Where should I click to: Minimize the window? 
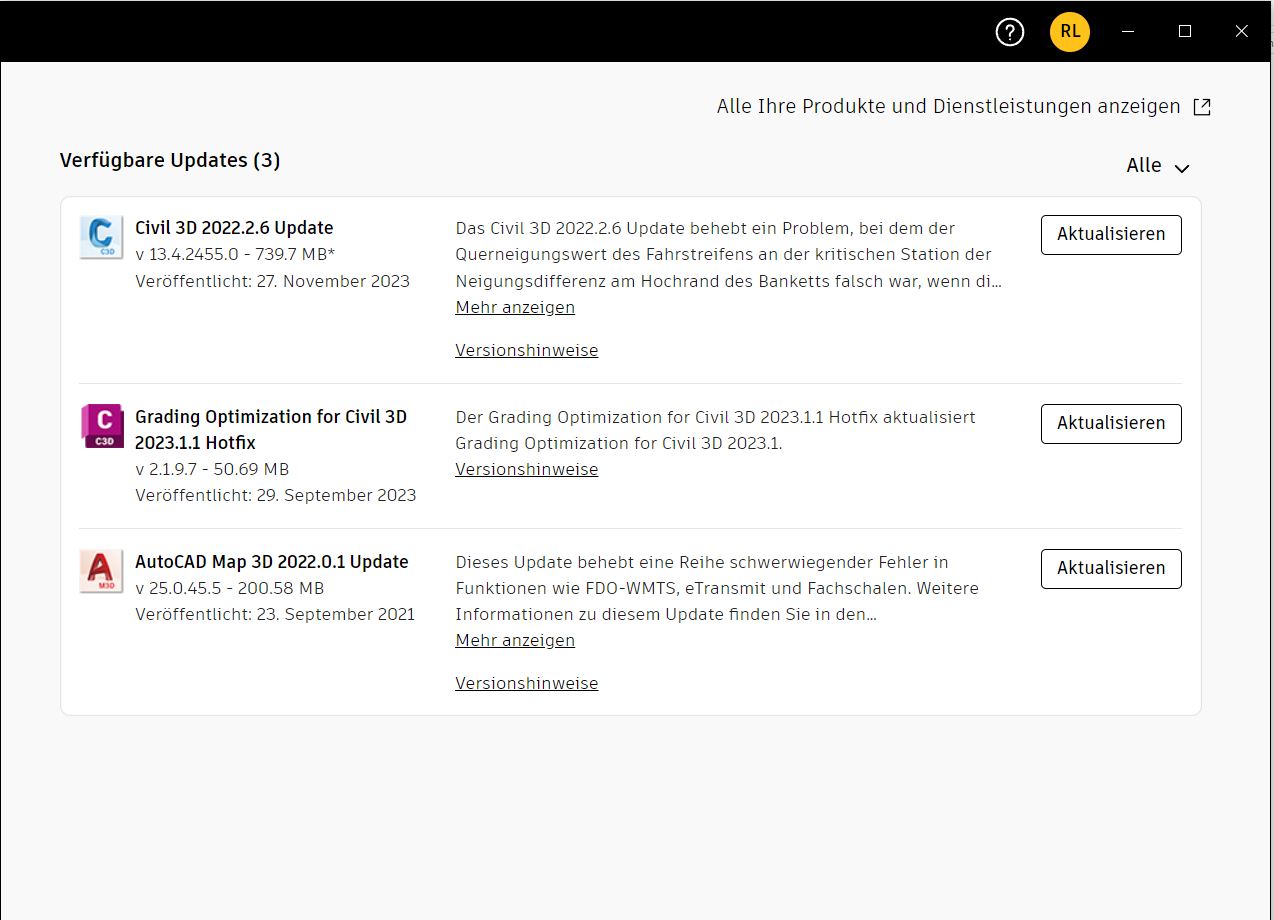tap(1128, 32)
